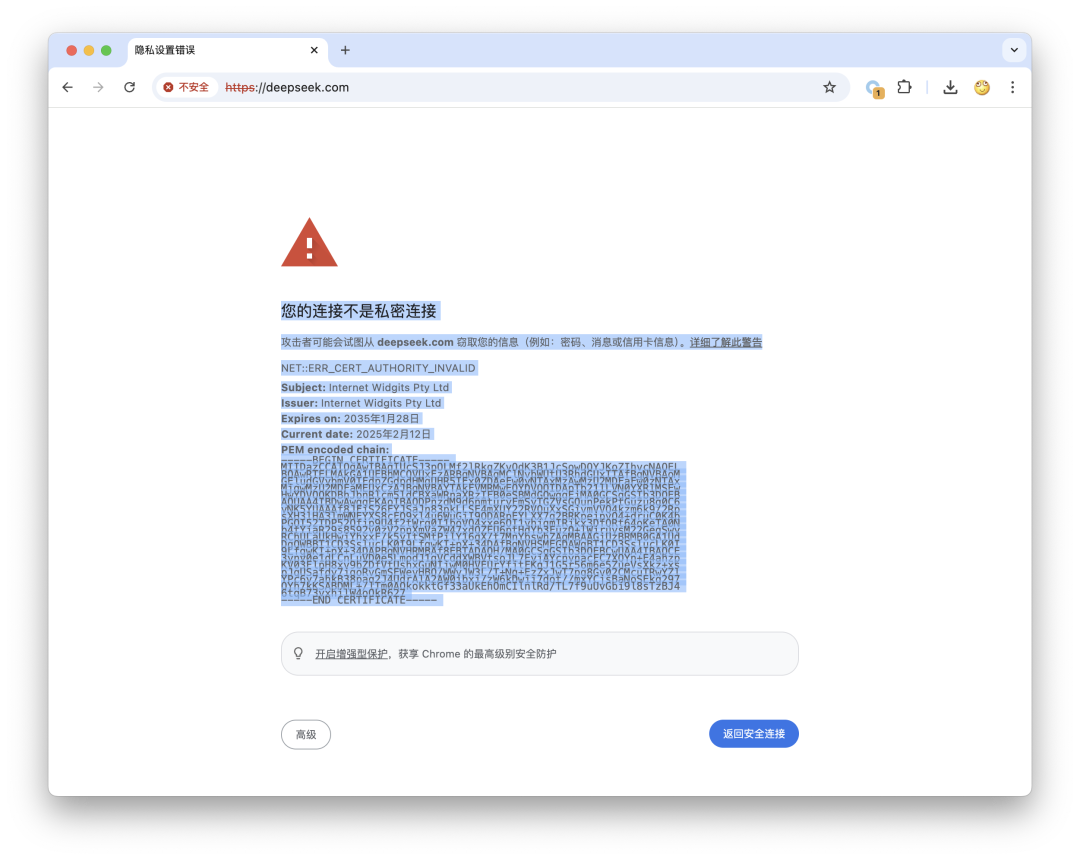Click the deepseek.com address bar URL
Image resolution: width=1080 pixels, height=860 pixels.
click(287, 87)
